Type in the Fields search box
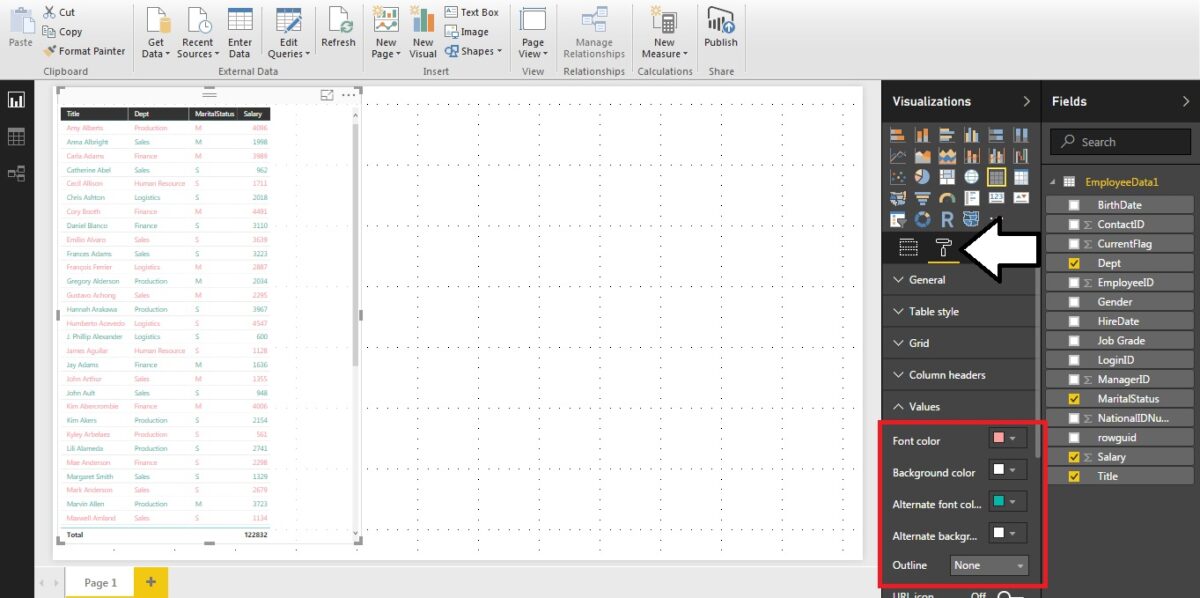This screenshot has height=598, width=1200. (x=1120, y=141)
